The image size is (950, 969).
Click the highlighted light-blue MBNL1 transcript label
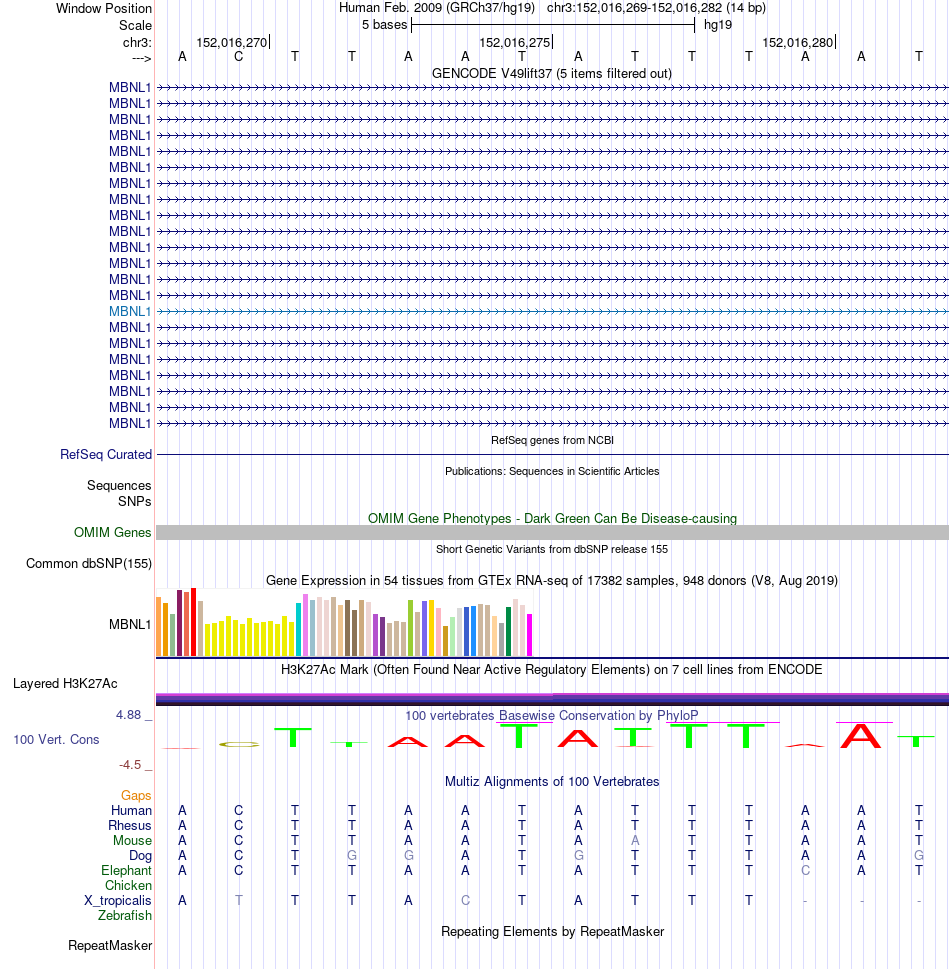pos(130,311)
